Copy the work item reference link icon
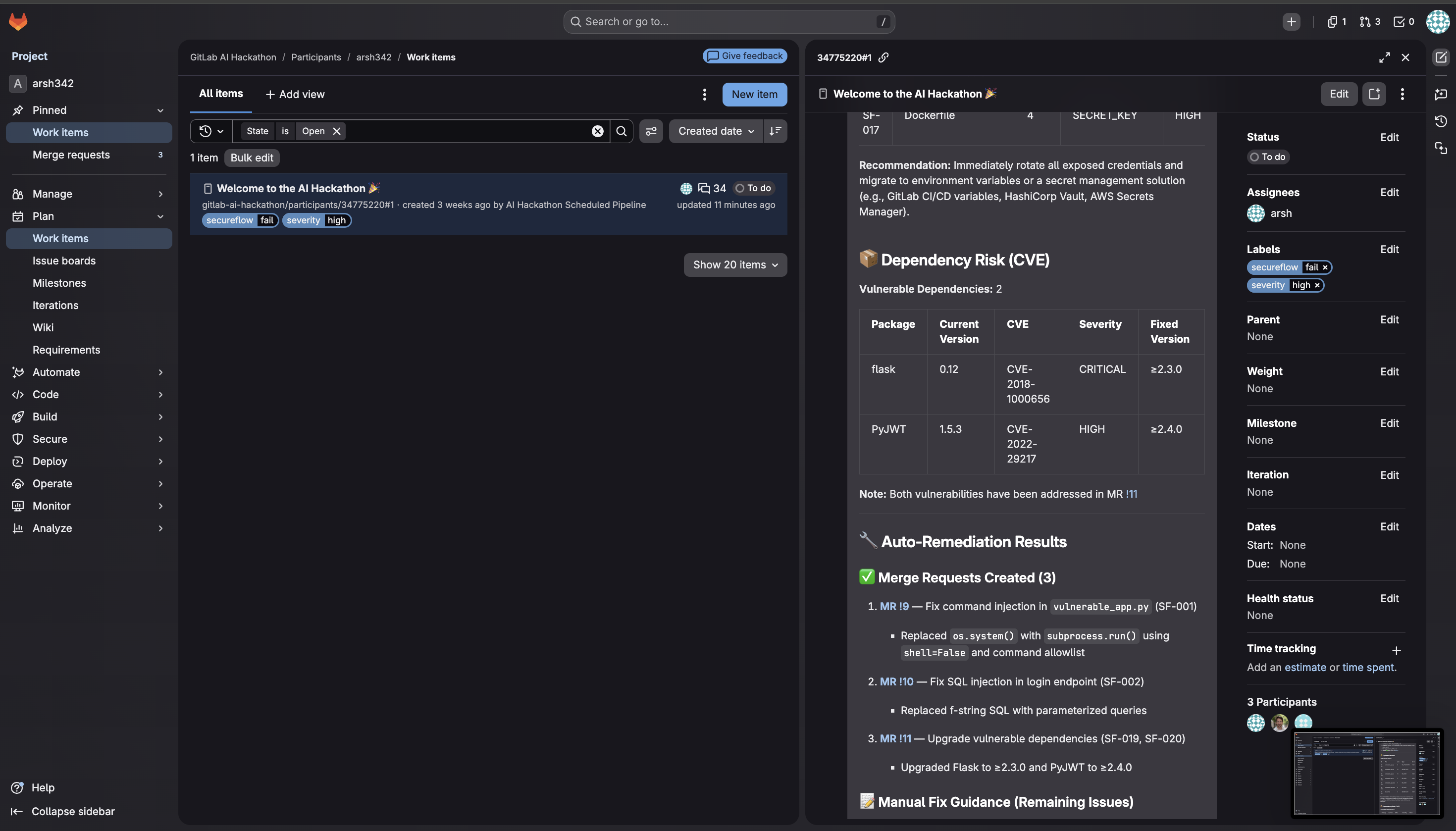The image size is (1456, 831). tap(884, 57)
